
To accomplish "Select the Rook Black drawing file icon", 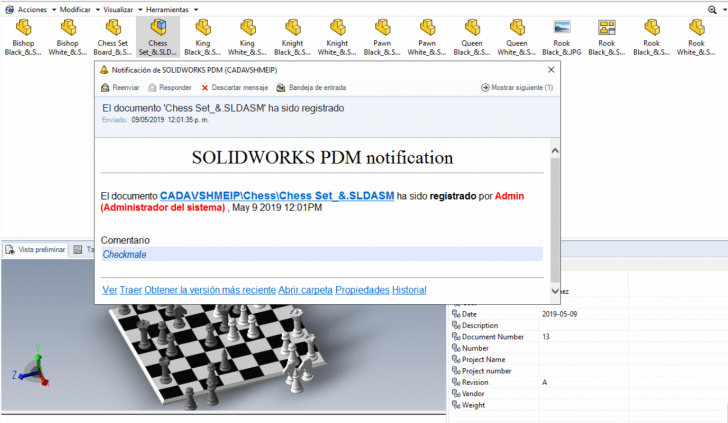I will [606, 28].
